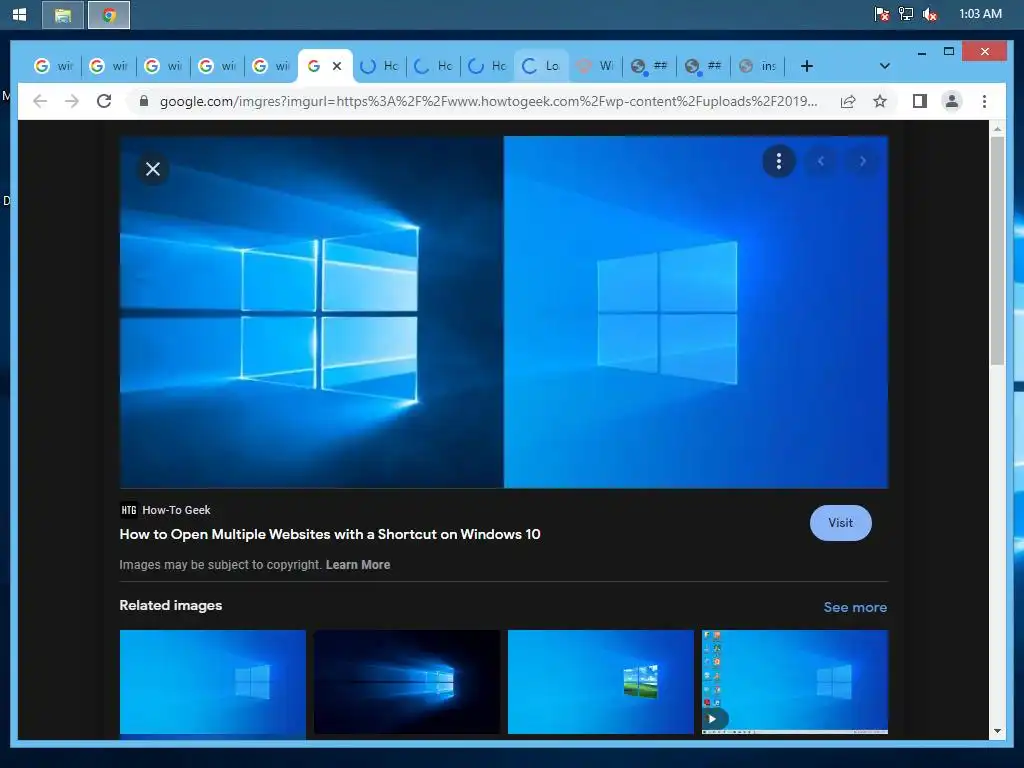Click the play icon on related thumbnail
The image size is (1024, 768).
coord(714,719)
